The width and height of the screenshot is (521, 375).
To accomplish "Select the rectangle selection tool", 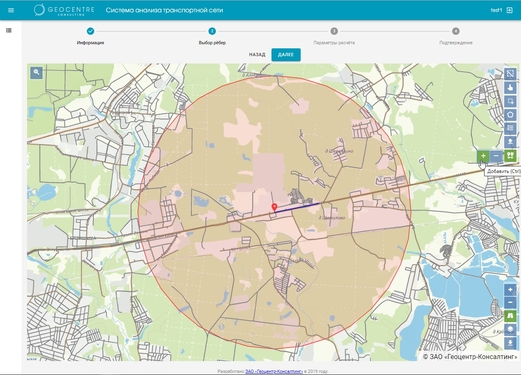I will tap(510, 101).
